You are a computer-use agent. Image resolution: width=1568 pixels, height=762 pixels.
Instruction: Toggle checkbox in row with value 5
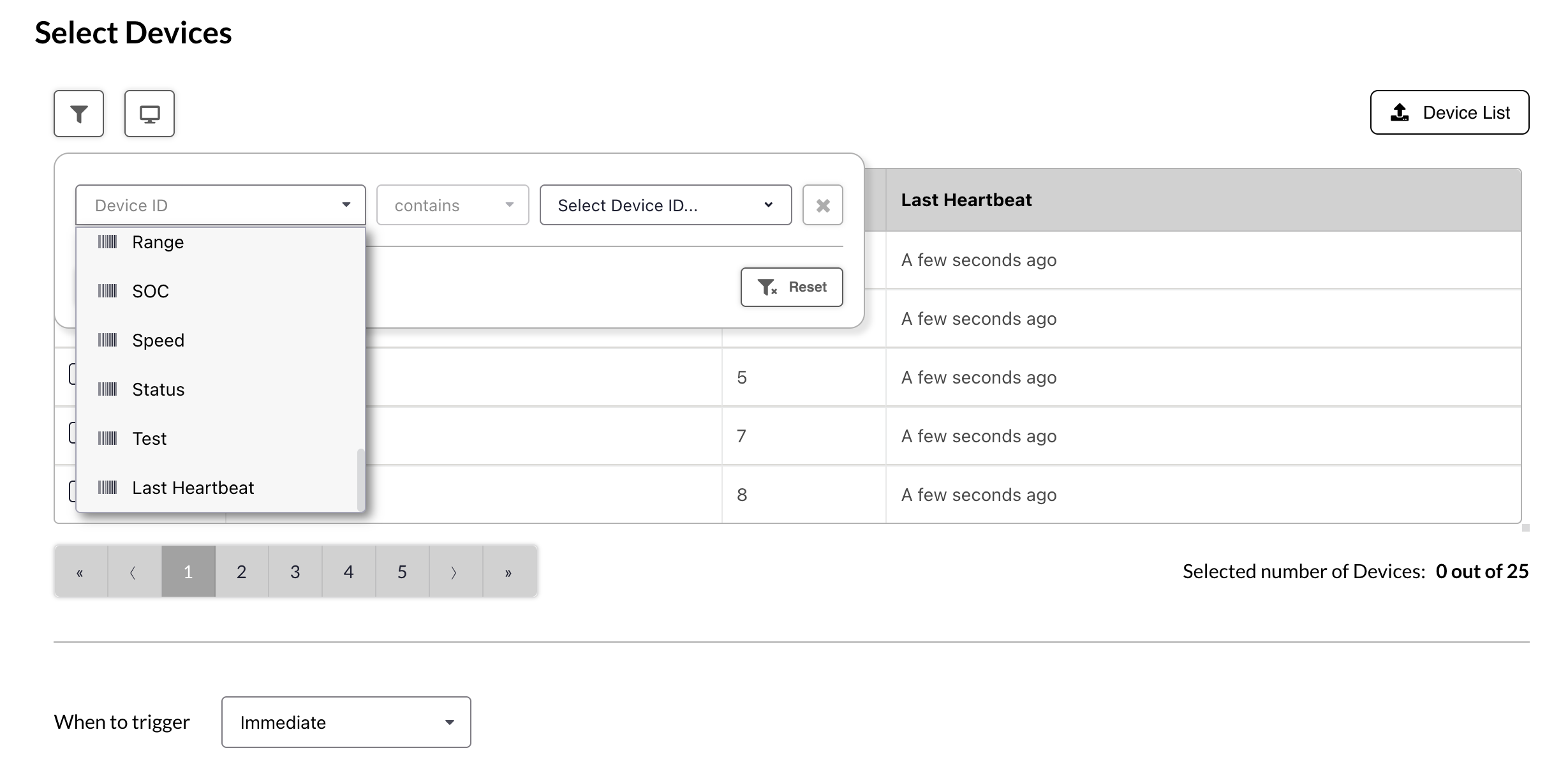coord(72,374)
